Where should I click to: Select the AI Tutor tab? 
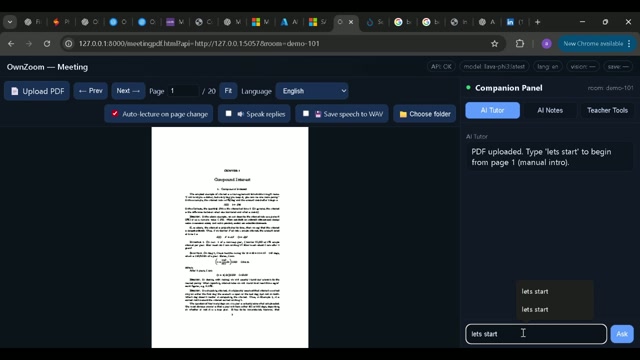(492, 110)
